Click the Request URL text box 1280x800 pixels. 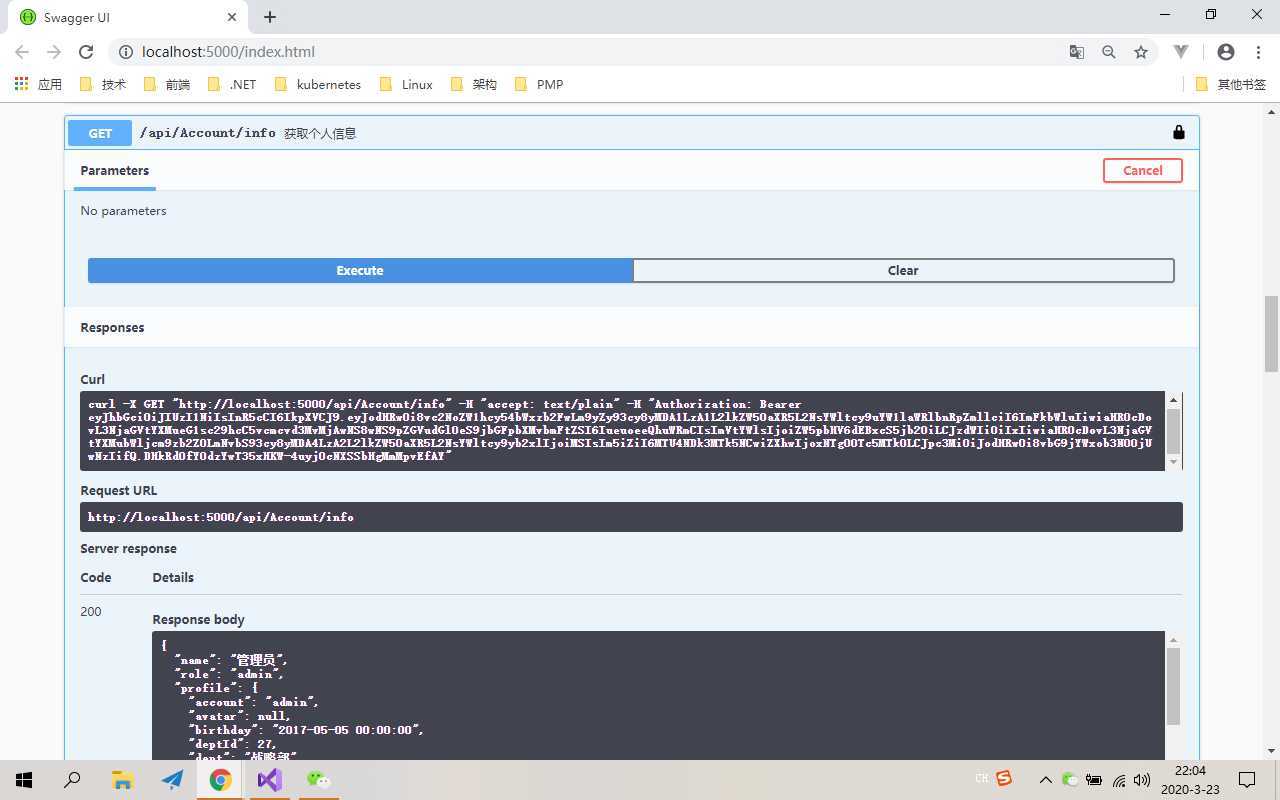pos(631,517)
